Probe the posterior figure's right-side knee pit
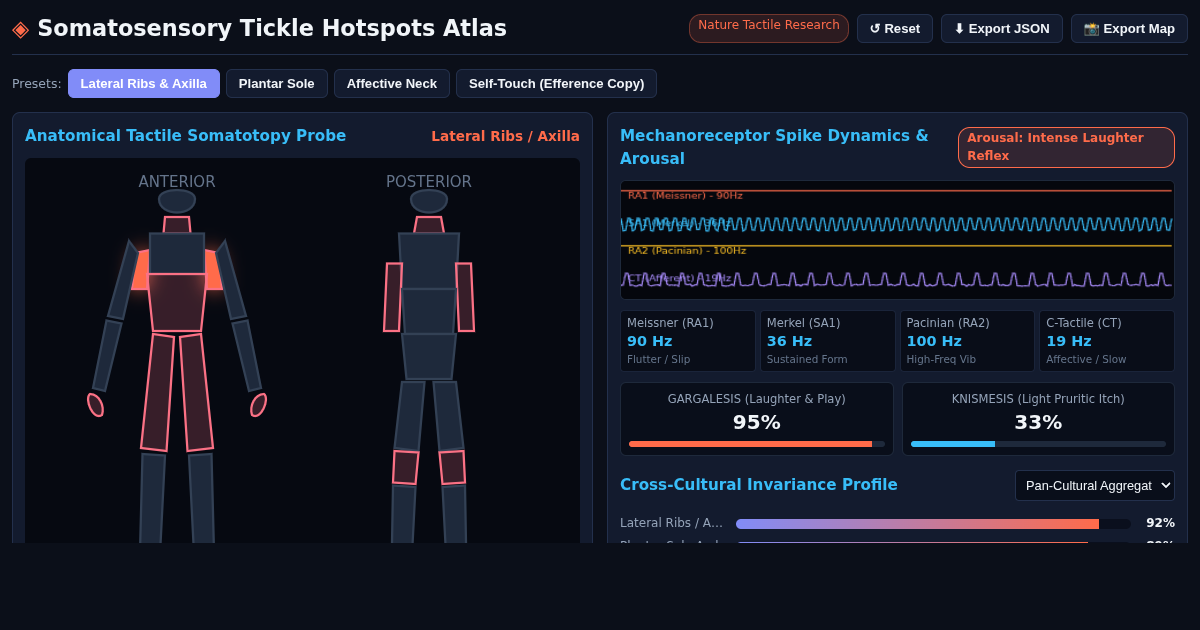This screenshot has width=1200, height=630. 452,467
